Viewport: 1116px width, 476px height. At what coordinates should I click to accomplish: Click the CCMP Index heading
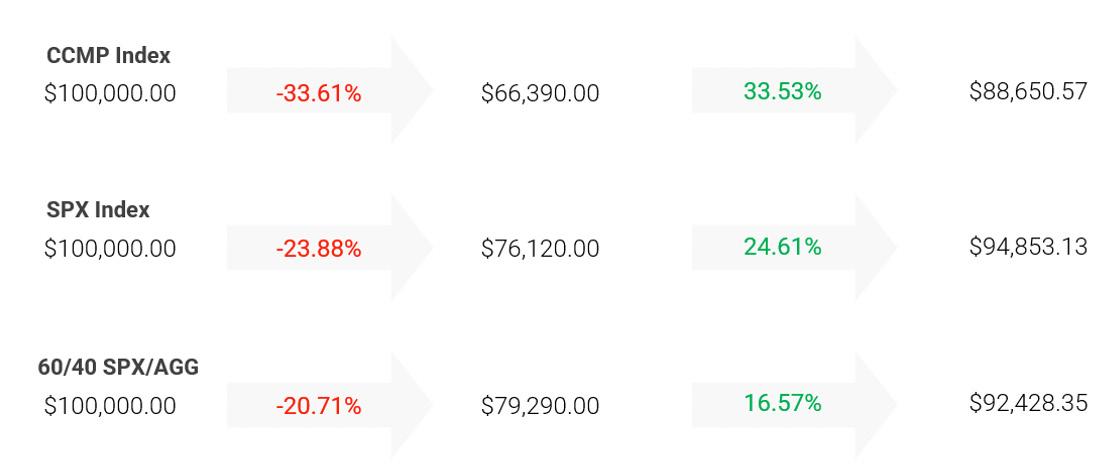click(108, 55)
